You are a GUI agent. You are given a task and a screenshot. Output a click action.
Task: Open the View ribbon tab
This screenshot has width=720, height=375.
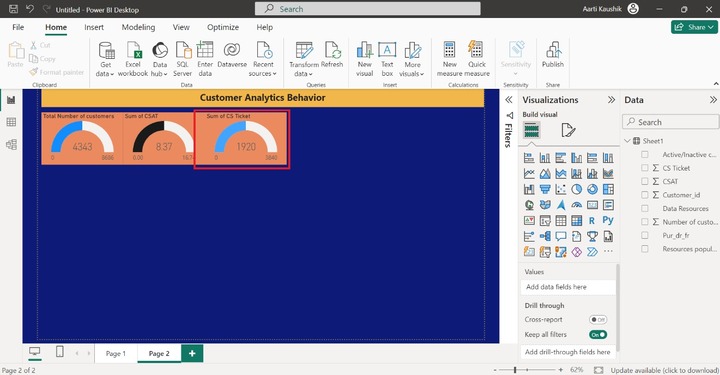point(181,27)
